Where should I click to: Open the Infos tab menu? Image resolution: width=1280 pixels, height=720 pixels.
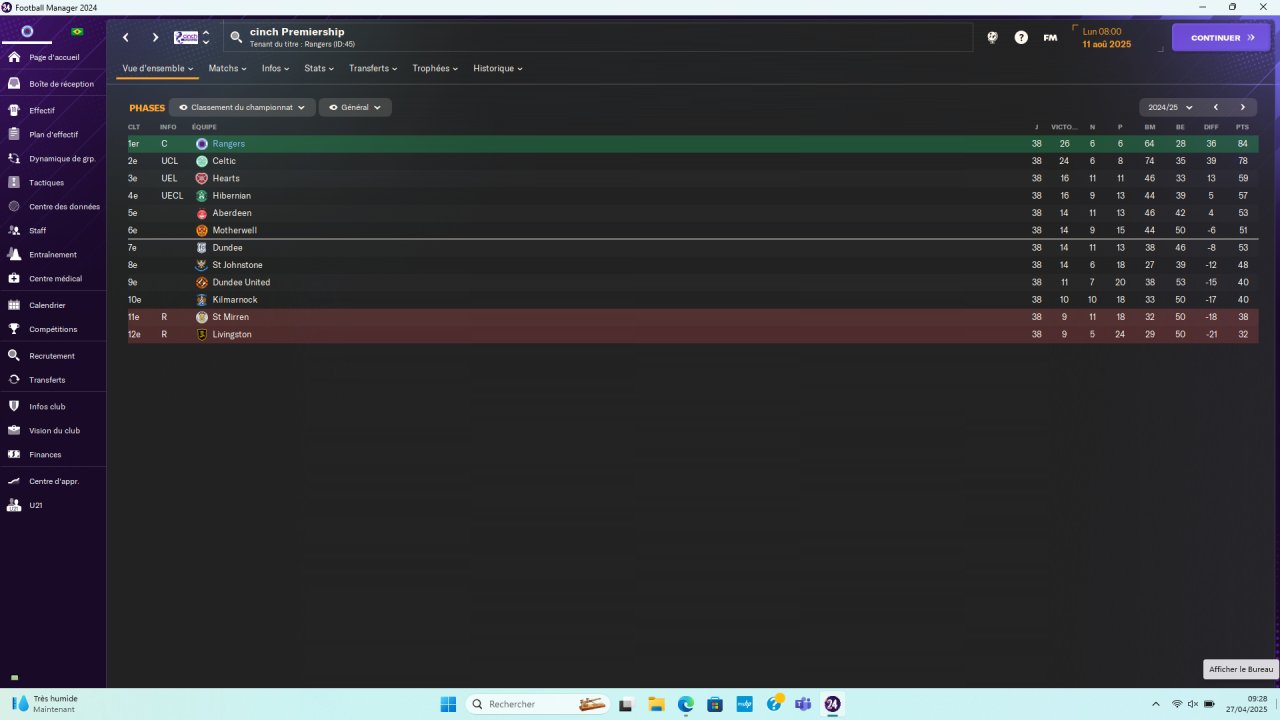click(275, 68)
